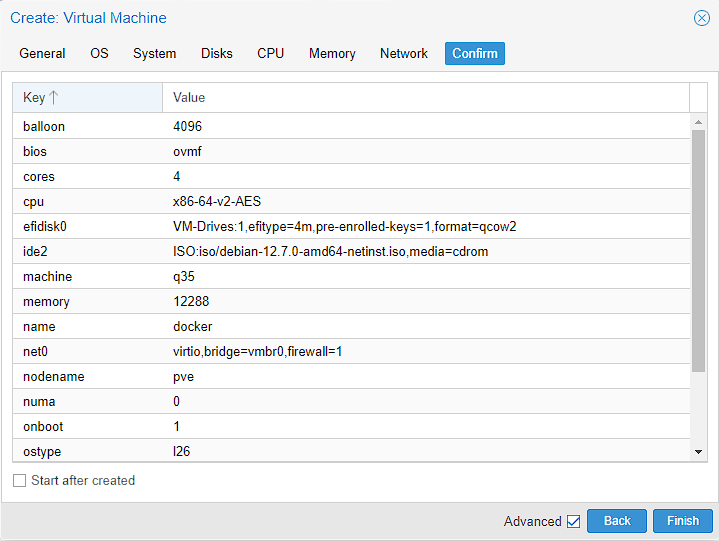Open the OS tab
The height and width of the screenshot is (541, 719).
(99, 54)
